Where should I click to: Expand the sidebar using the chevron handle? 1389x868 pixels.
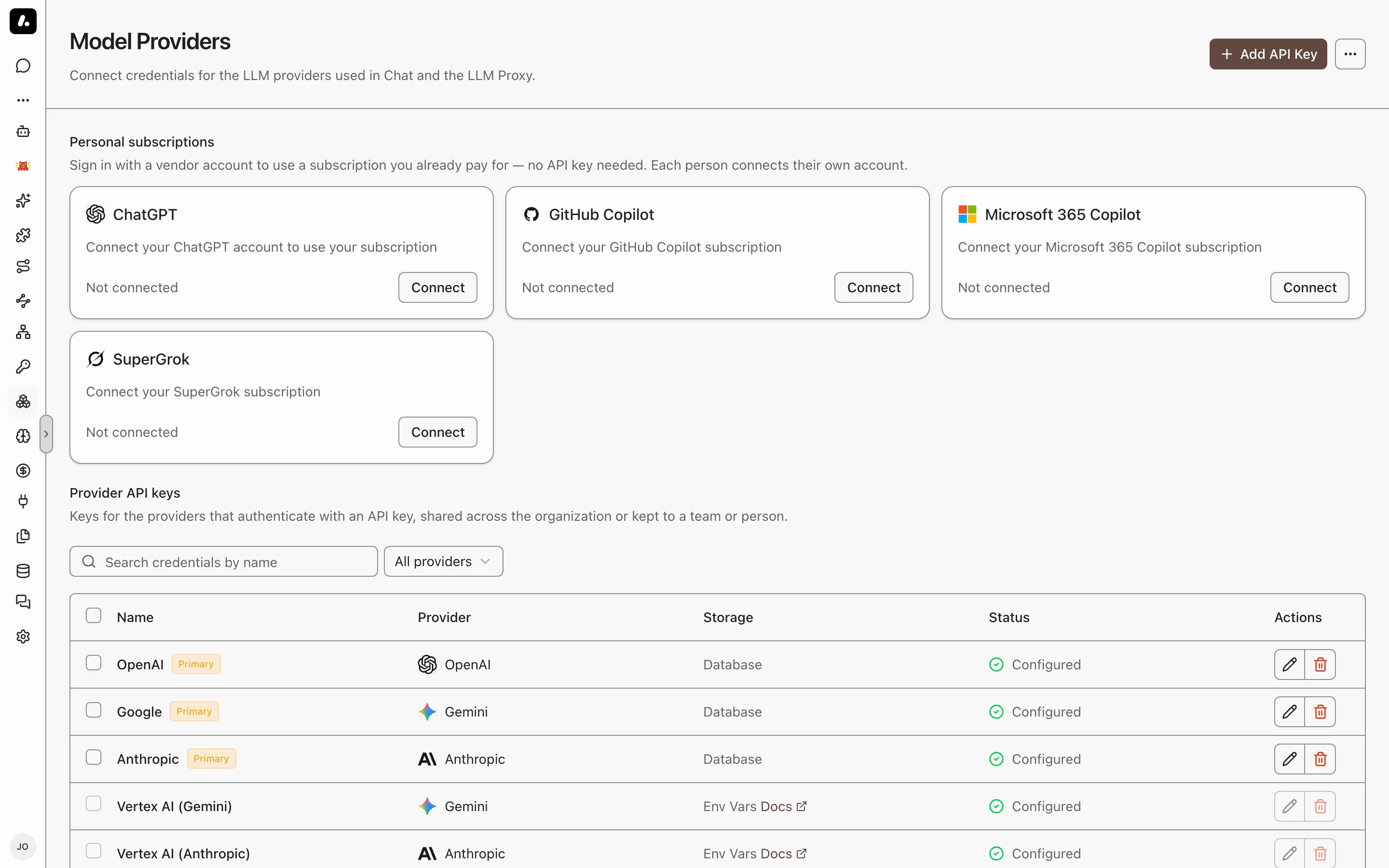pyautogui.click(x=46, y=434)
